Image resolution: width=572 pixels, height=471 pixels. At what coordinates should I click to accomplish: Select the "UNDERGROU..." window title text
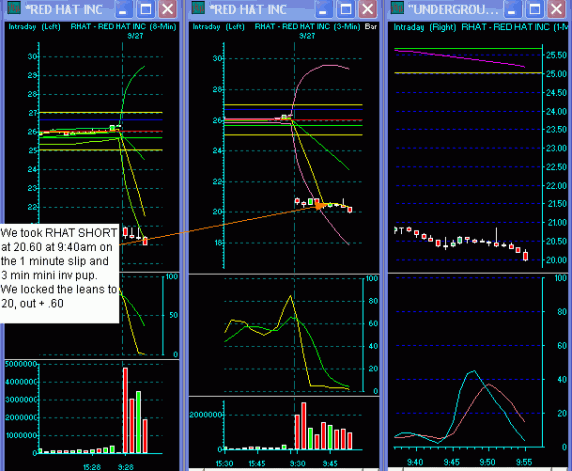point(453,9)
